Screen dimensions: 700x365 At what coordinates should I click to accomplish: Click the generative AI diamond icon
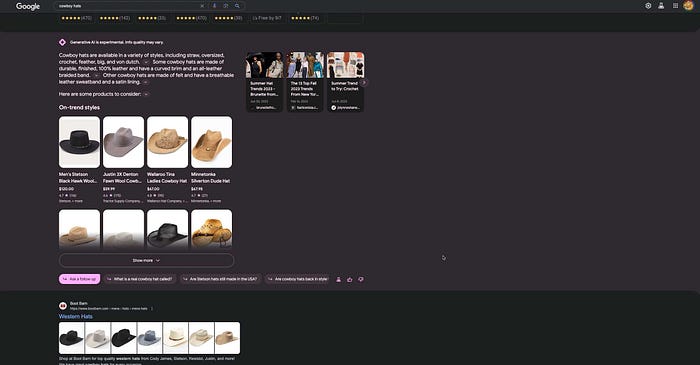62,42
